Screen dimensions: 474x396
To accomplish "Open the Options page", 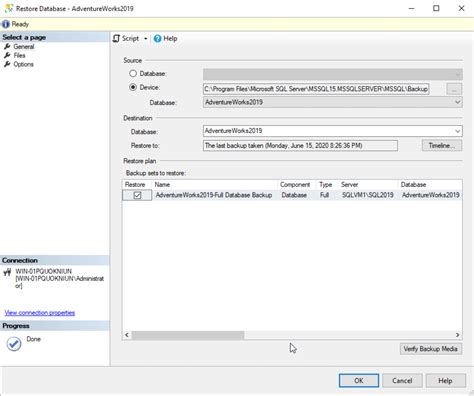I will coord(23,64).
